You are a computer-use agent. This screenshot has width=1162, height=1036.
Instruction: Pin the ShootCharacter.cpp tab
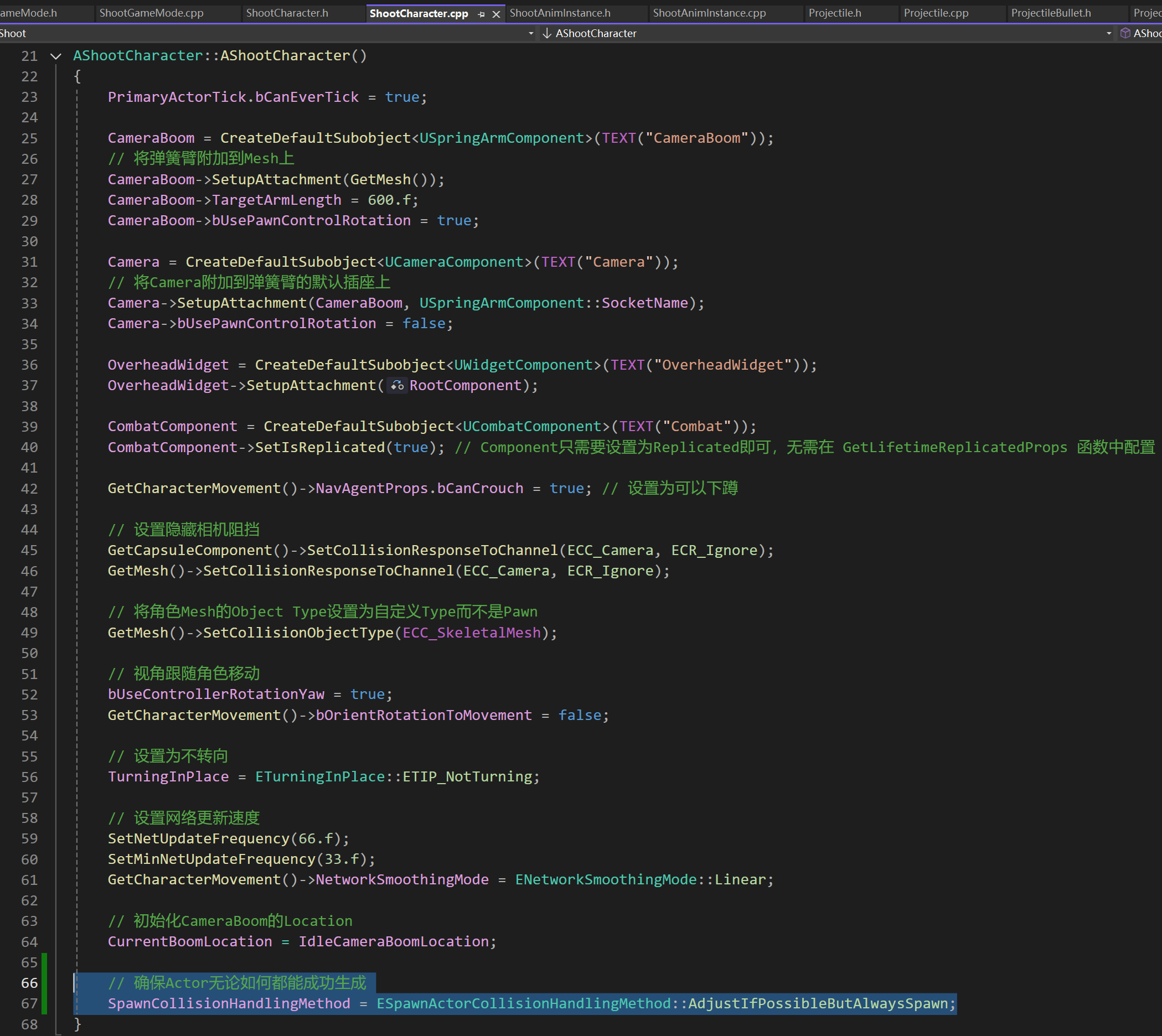(482, 14)
